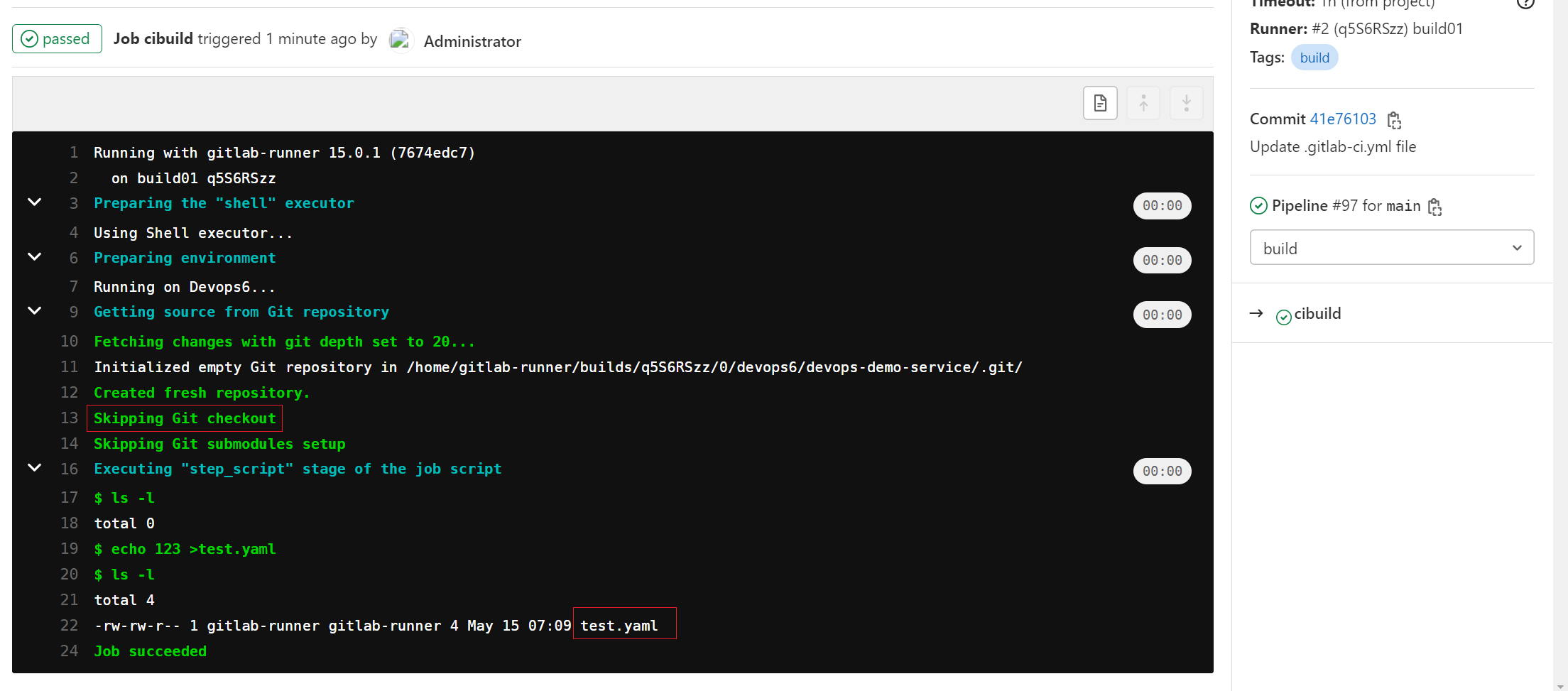
Task: Click 'Created fresh repository.' log line
Action: pos(202,393)
